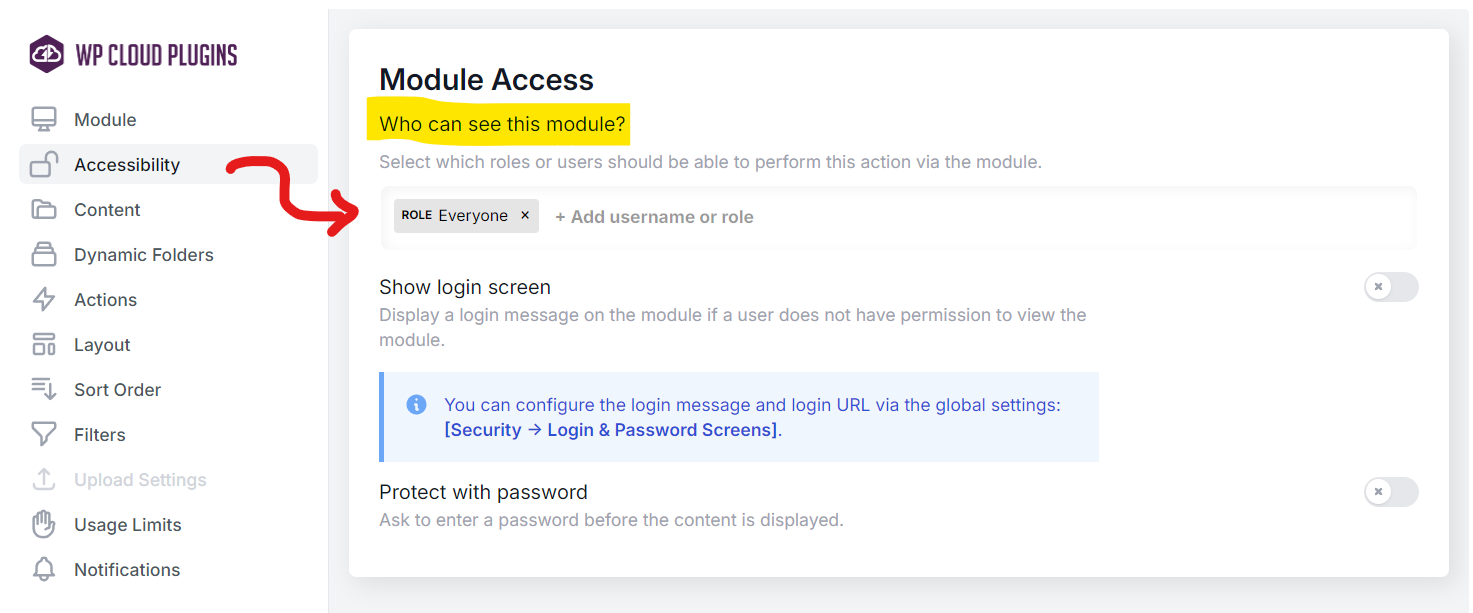Image resolution: width=1473 pixels, height=613 pixels.
Task: Click the Dynamic Folders stacked icon
Action: (x=44, y=255)
